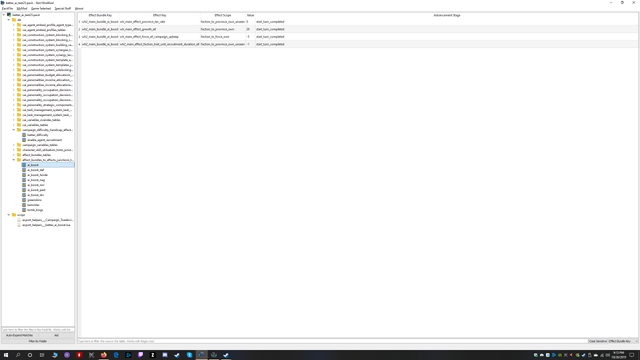640x360 pixels.
Task: Open the Windows Start menu
Action: click(6, 355)
